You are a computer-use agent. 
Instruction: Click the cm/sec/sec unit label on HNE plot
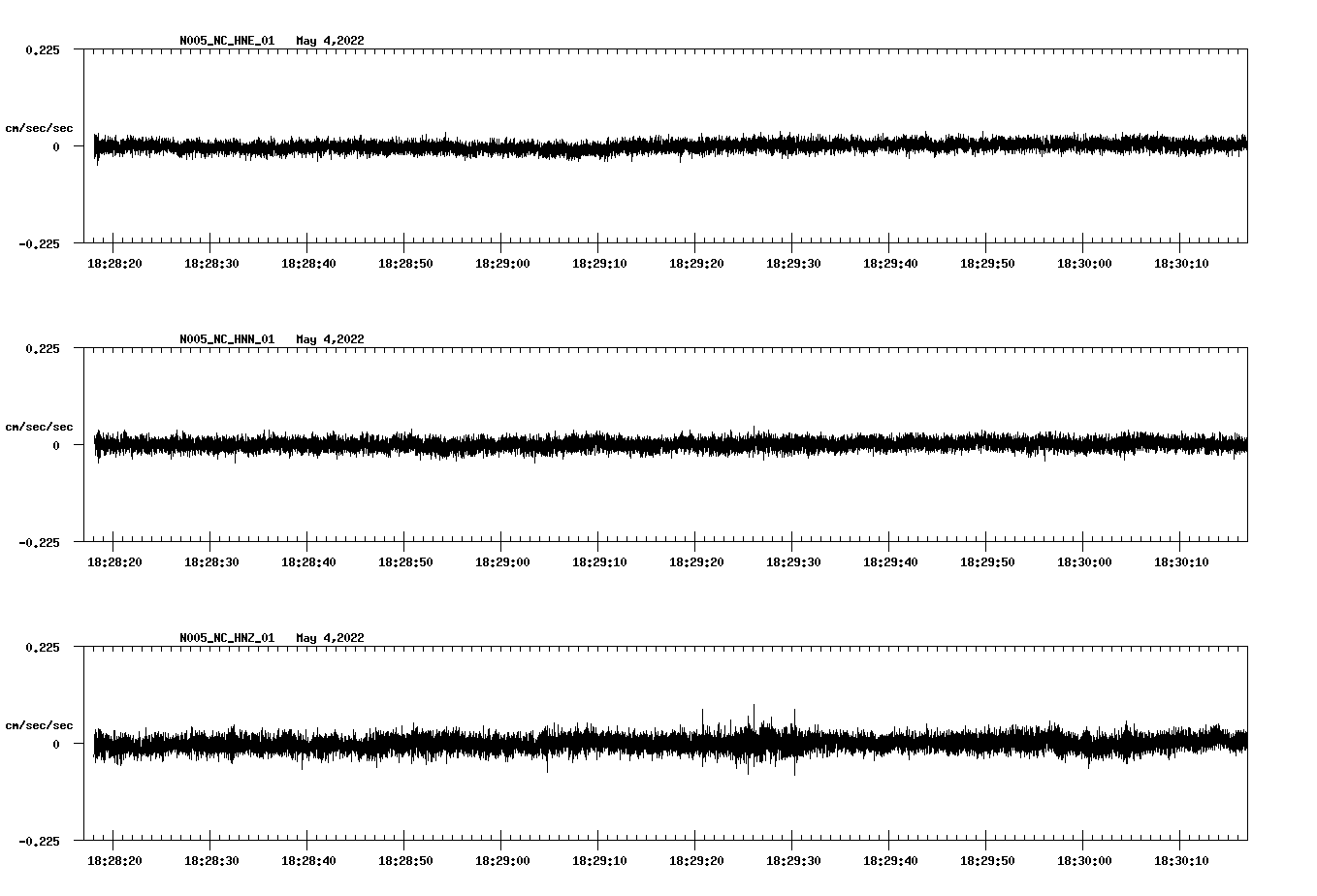(39, 129)
